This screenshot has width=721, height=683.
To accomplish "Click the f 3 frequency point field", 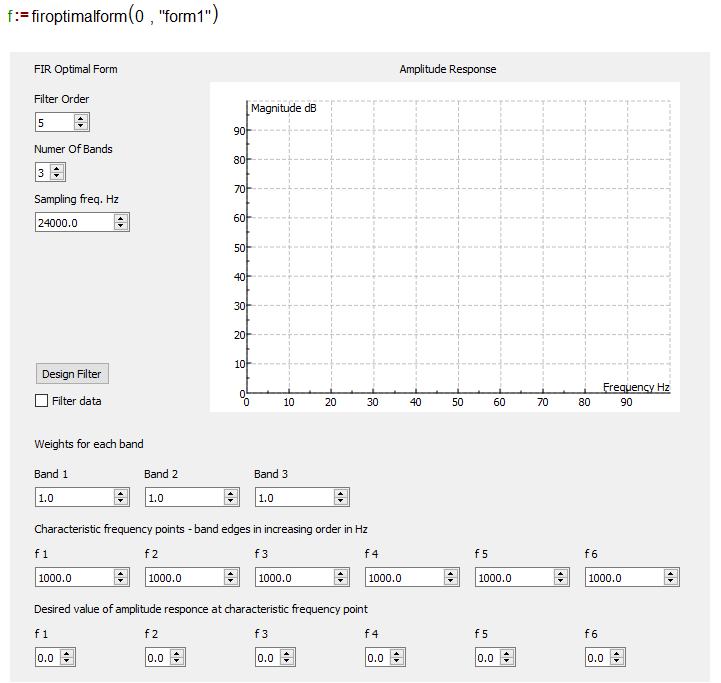I will coord(293,577).
